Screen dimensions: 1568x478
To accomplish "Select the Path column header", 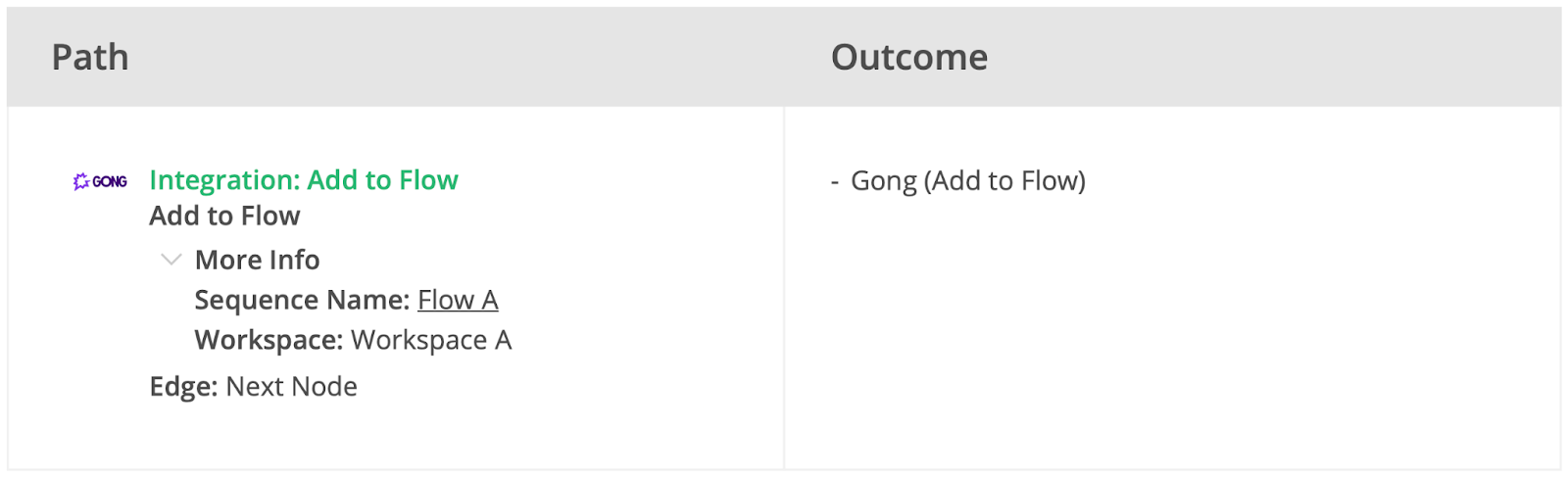I will point(90,57).
